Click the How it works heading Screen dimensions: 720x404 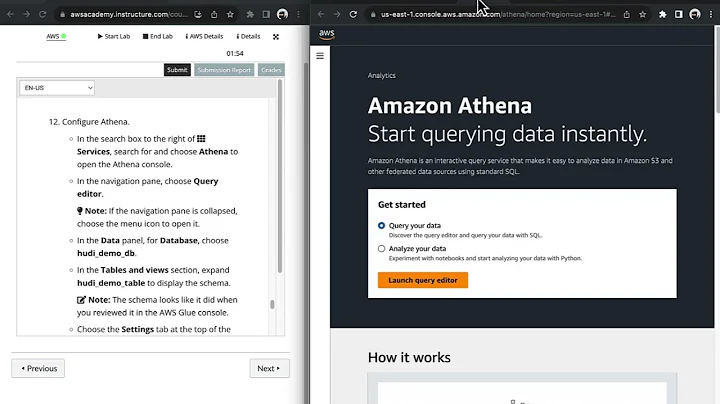click(x=409, y=357)
